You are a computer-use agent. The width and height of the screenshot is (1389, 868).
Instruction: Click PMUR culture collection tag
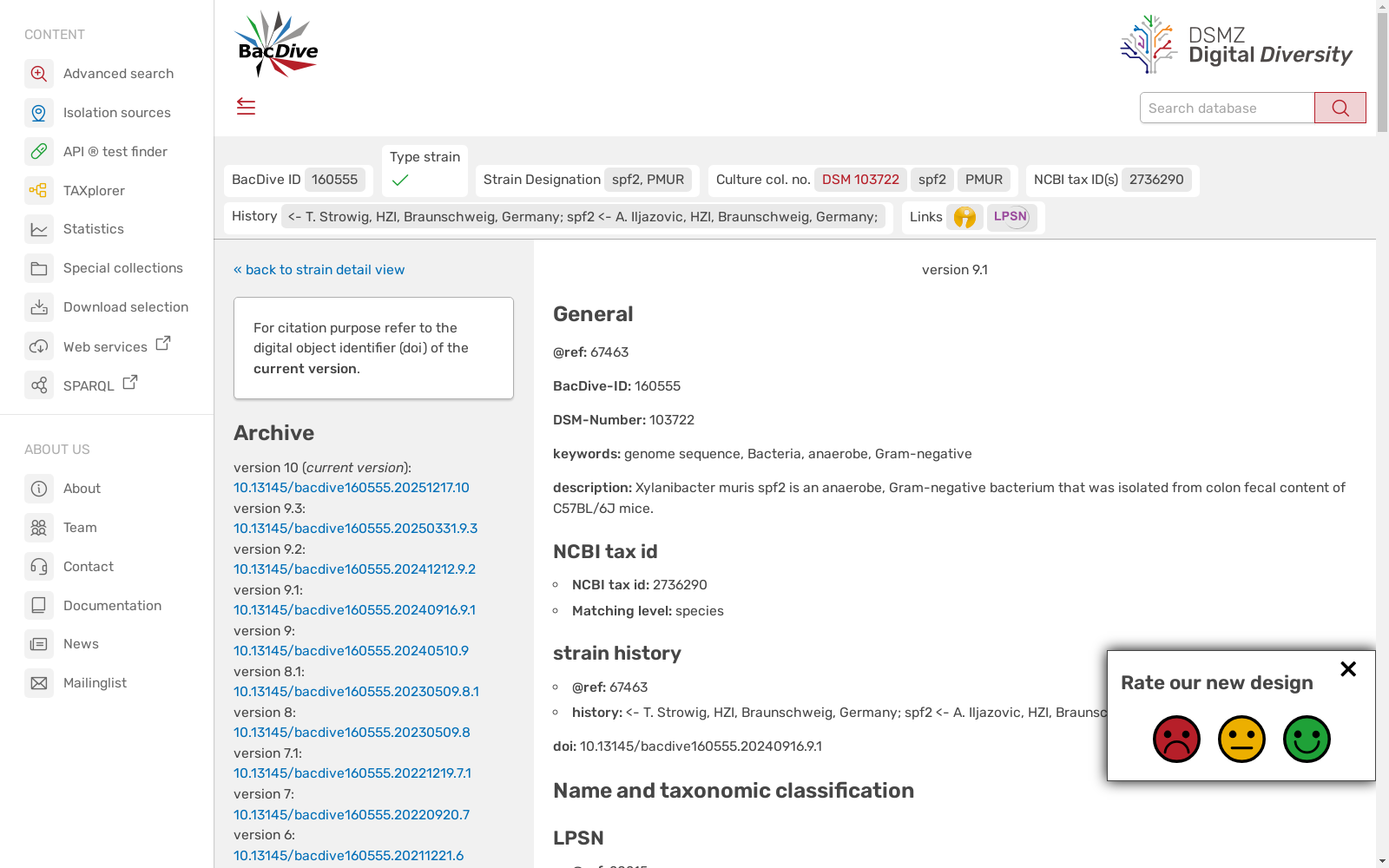pos(984,180)
